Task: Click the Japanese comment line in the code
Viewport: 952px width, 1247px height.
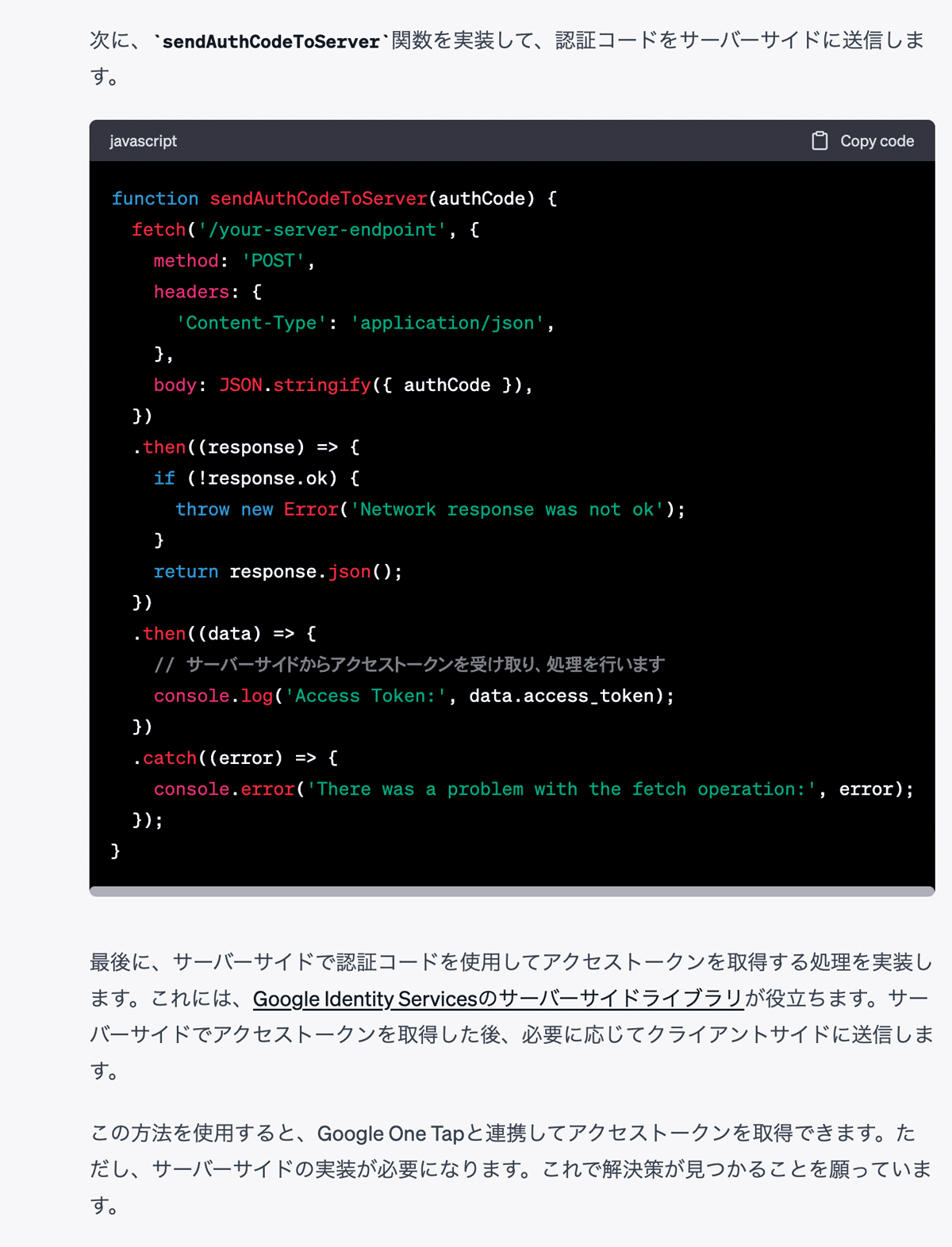Action: (409, 664)
